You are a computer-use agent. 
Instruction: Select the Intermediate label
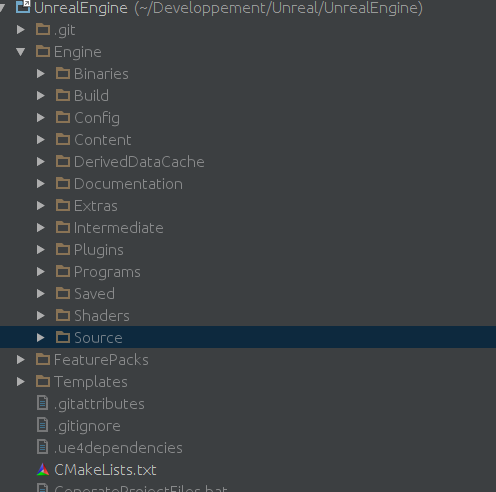click(119, 228)
